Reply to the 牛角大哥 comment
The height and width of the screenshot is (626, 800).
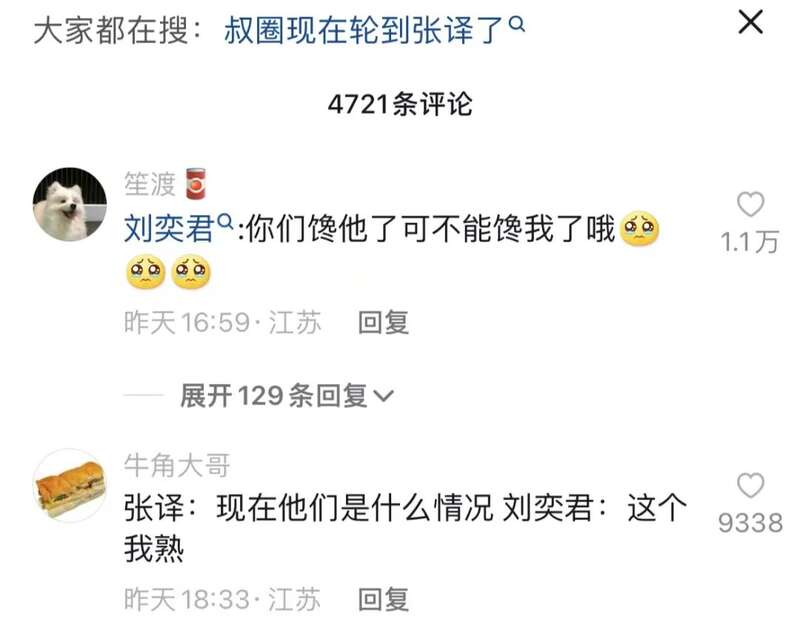pyautogui.click(x=383, y=599)
